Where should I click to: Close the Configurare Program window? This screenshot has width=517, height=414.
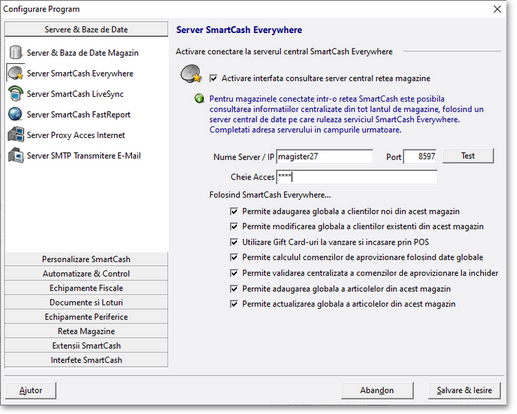[x=497, y=9]
